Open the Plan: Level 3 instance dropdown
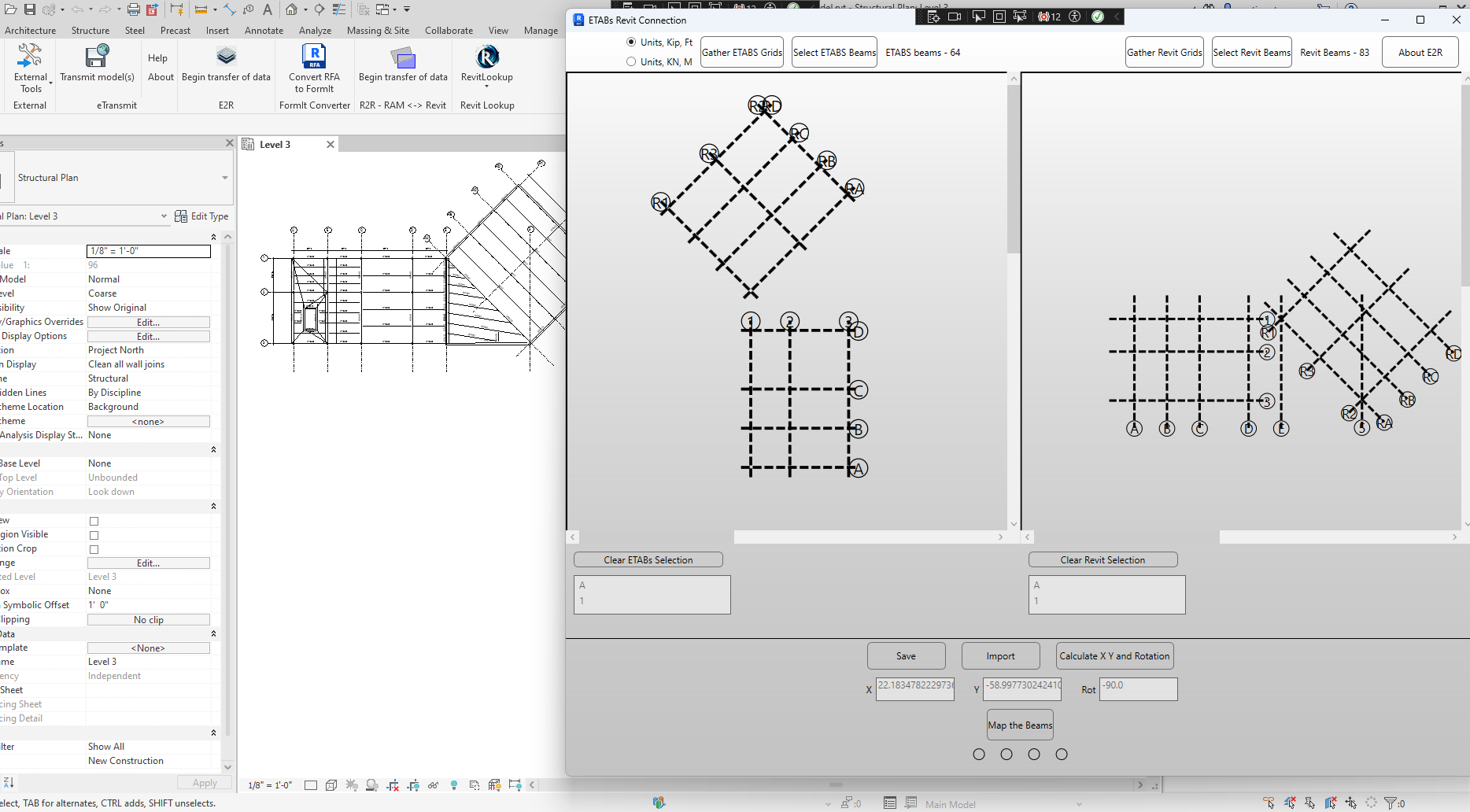The height and width of the screenshot is (812, 1470). (x=164, y=216)
